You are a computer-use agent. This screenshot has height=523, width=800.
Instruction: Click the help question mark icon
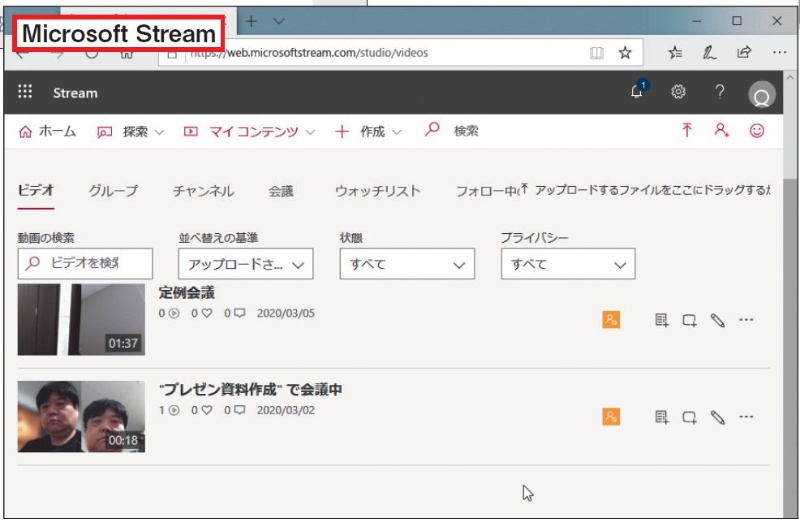pyautogui.click(x=719, y=92)
